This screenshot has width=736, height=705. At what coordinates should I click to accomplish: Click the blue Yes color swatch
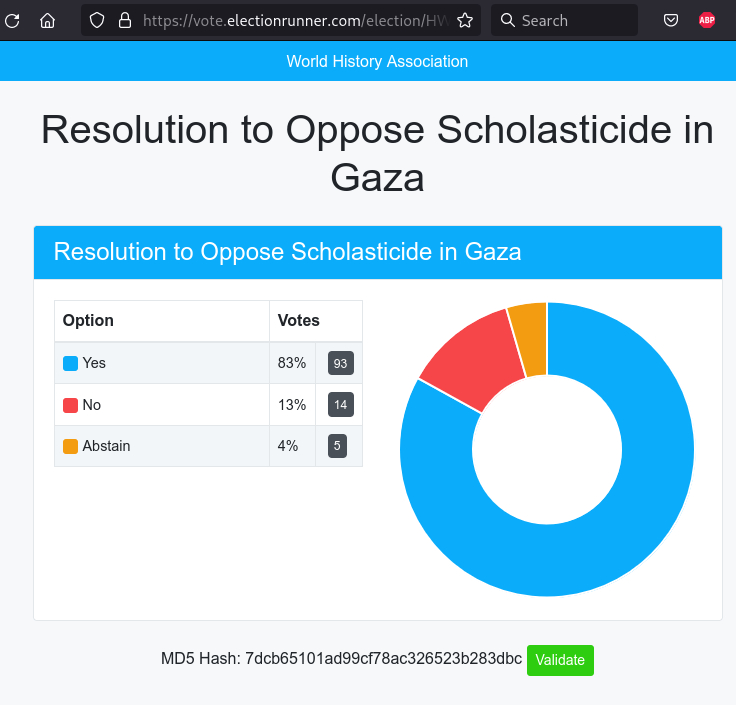pyautogui.click(x=70, y=363)
